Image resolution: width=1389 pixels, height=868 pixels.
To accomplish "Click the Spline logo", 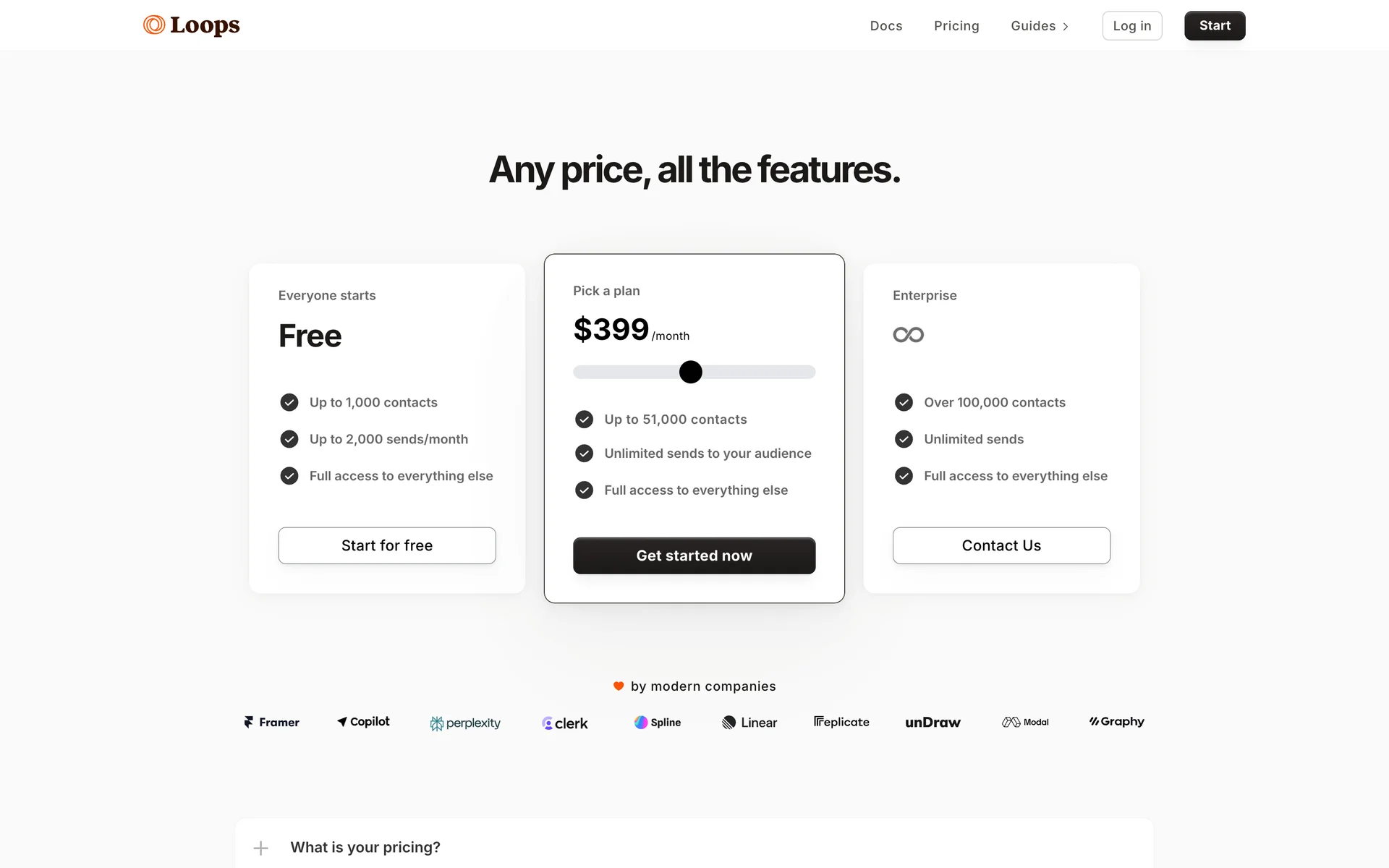I will click(x=658, y=722).
